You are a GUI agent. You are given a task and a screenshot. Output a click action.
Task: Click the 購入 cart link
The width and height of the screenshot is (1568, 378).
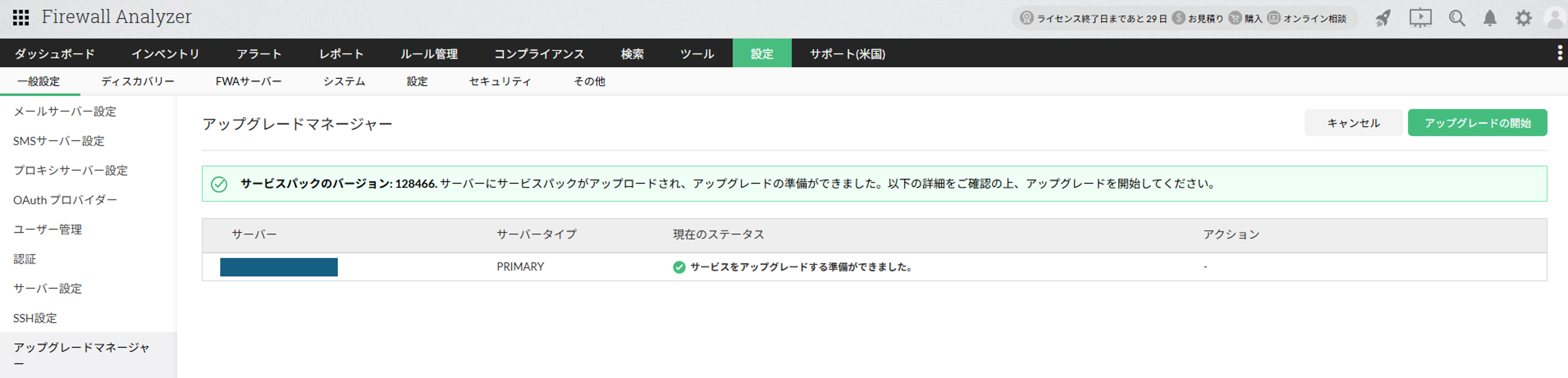click(1245, 18)
